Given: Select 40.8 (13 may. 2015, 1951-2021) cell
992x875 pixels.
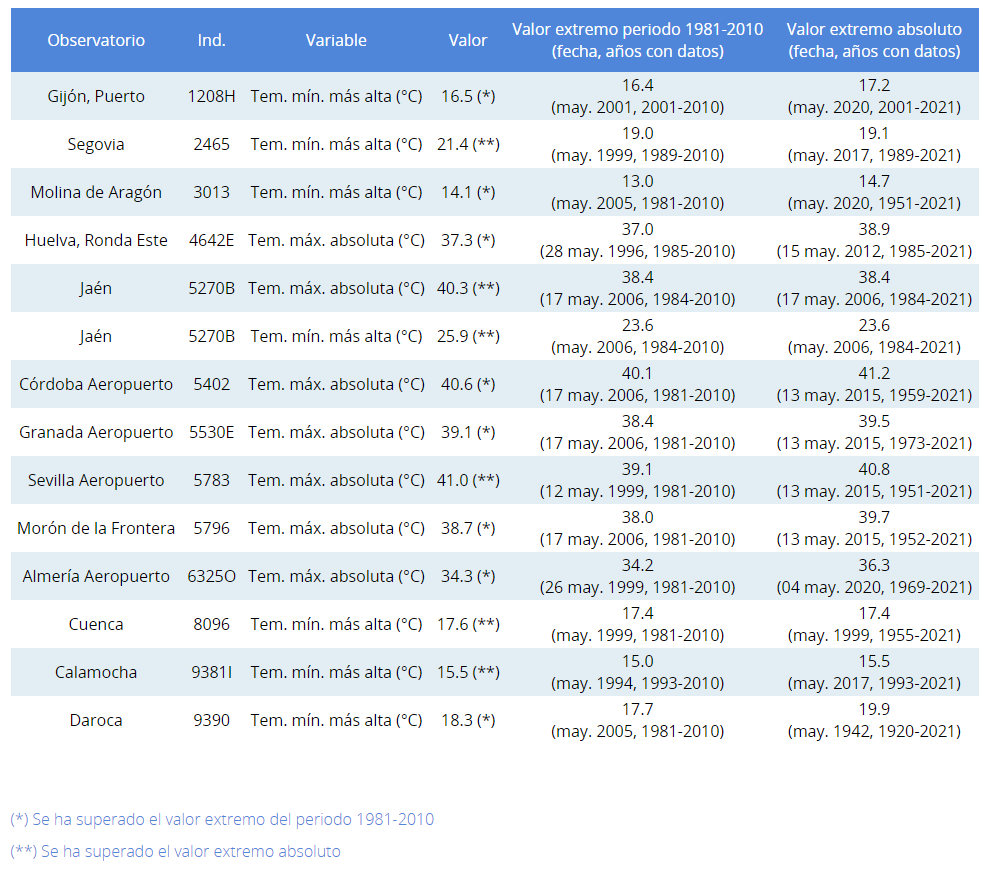Looking at the screenshot, I should [x=874, y=481].
